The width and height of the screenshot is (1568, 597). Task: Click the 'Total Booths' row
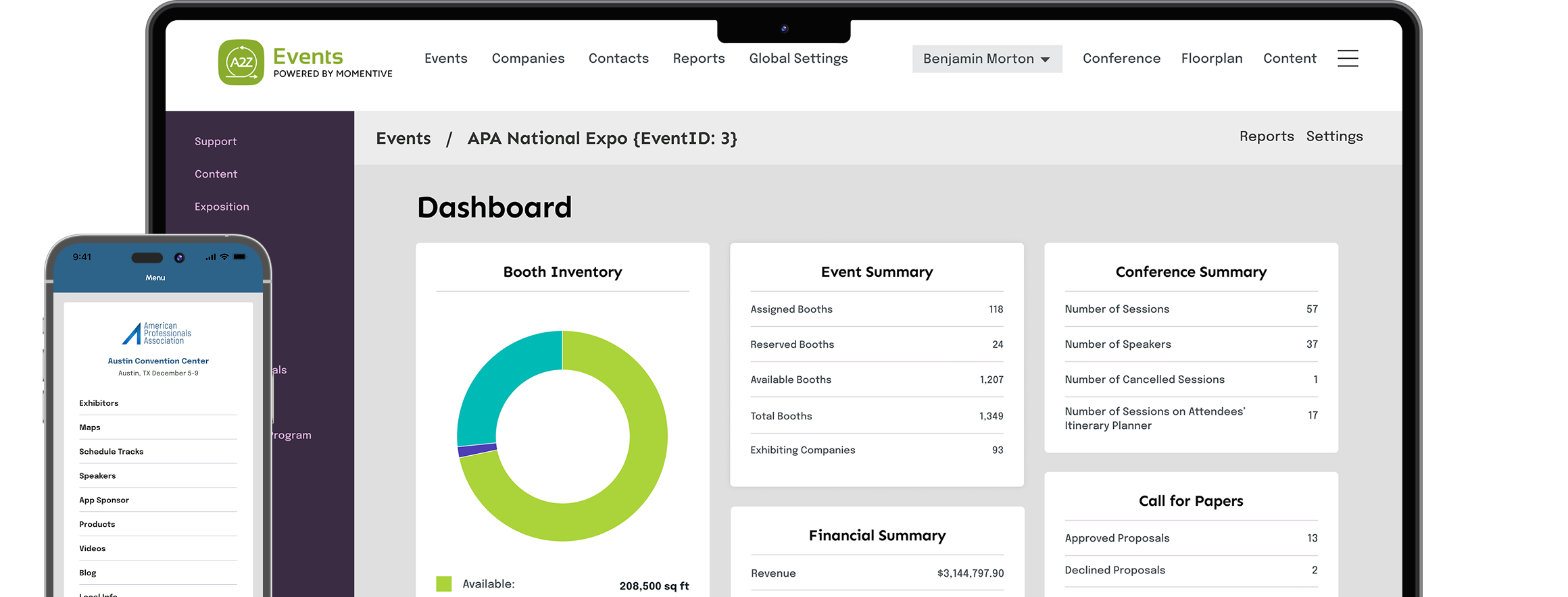pos(877,416)
